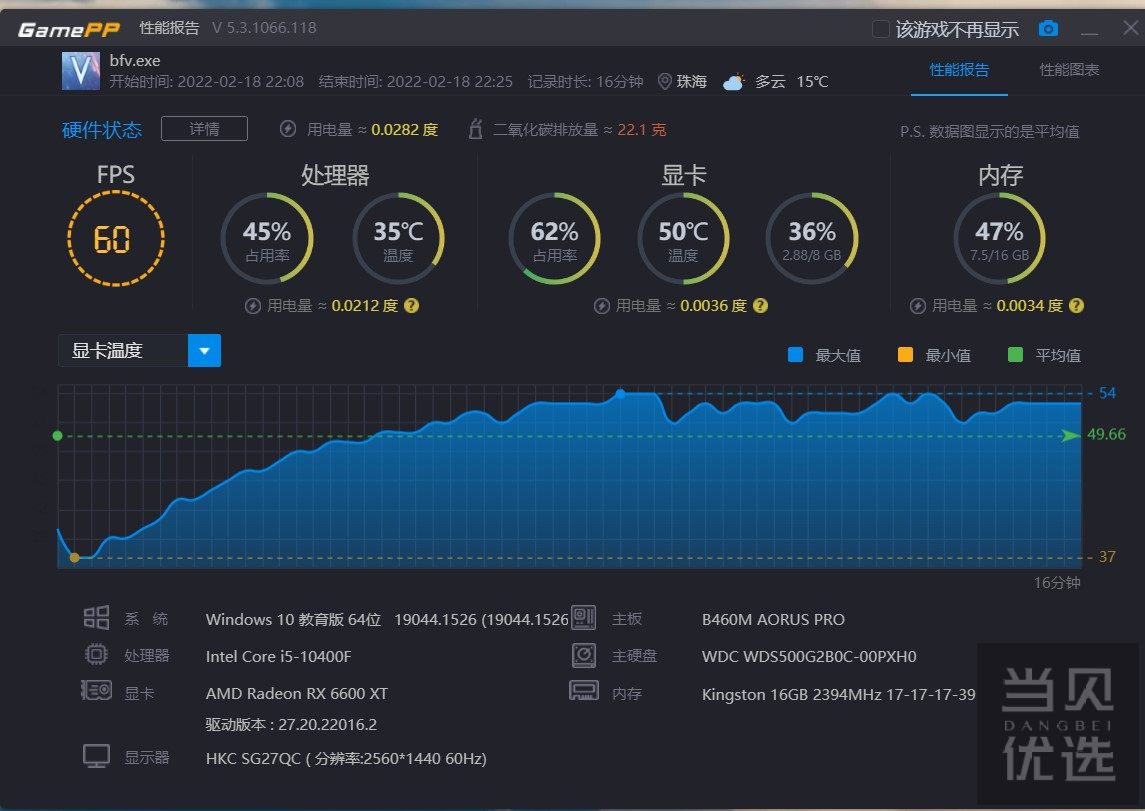Click the version text V 5.3.1066.118
This screenshot has width=1145, height=811.
[x=264, y=28]
